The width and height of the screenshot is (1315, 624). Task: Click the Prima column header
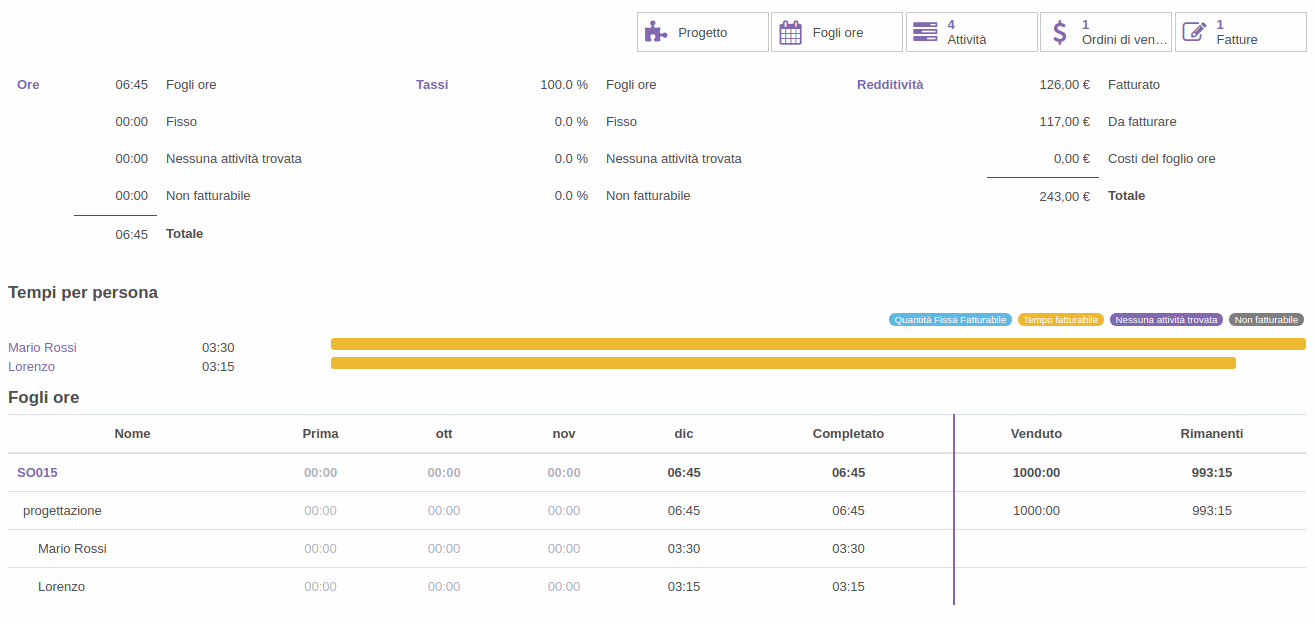coord(320,434)
